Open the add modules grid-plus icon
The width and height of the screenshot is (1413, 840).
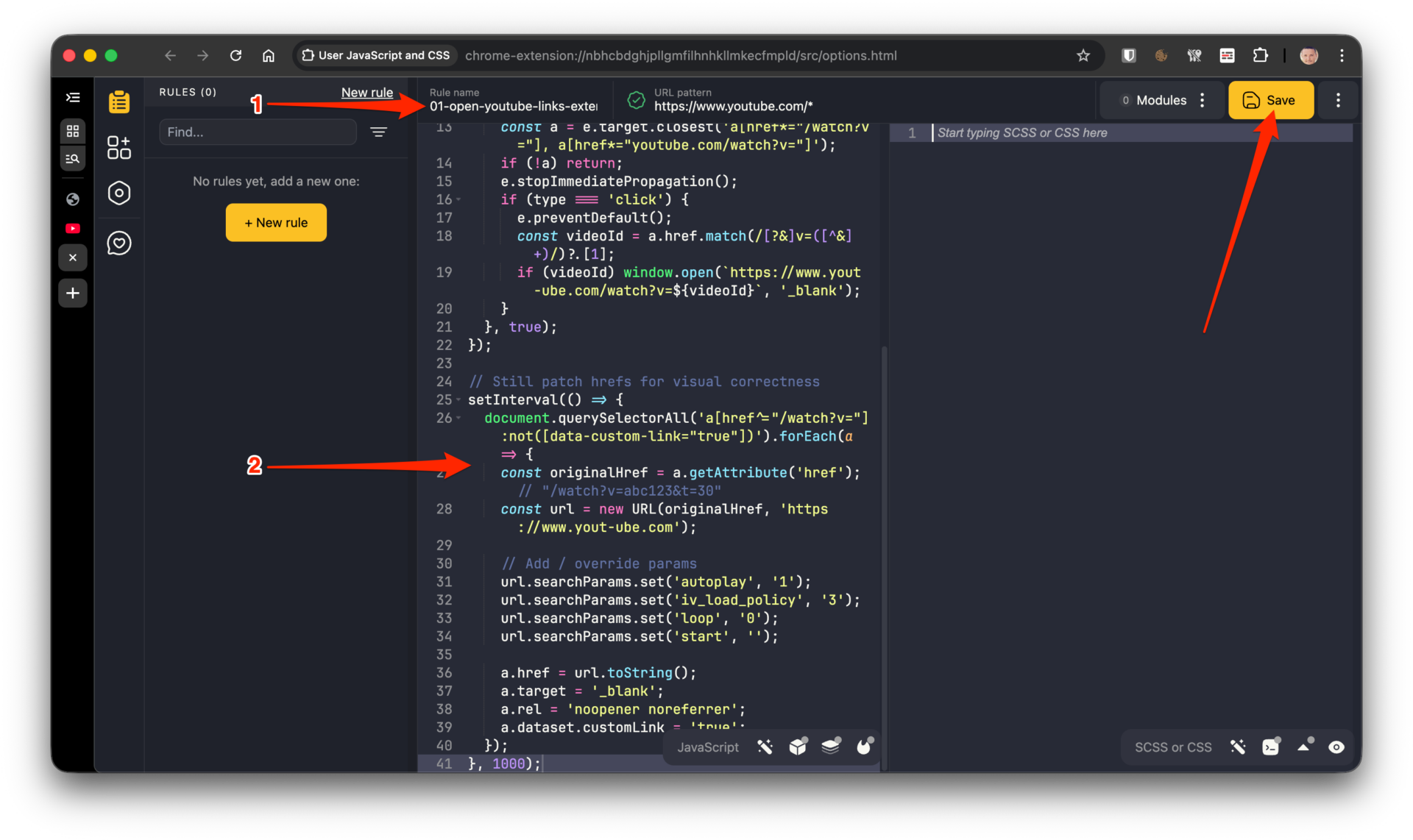coord(119,147)
